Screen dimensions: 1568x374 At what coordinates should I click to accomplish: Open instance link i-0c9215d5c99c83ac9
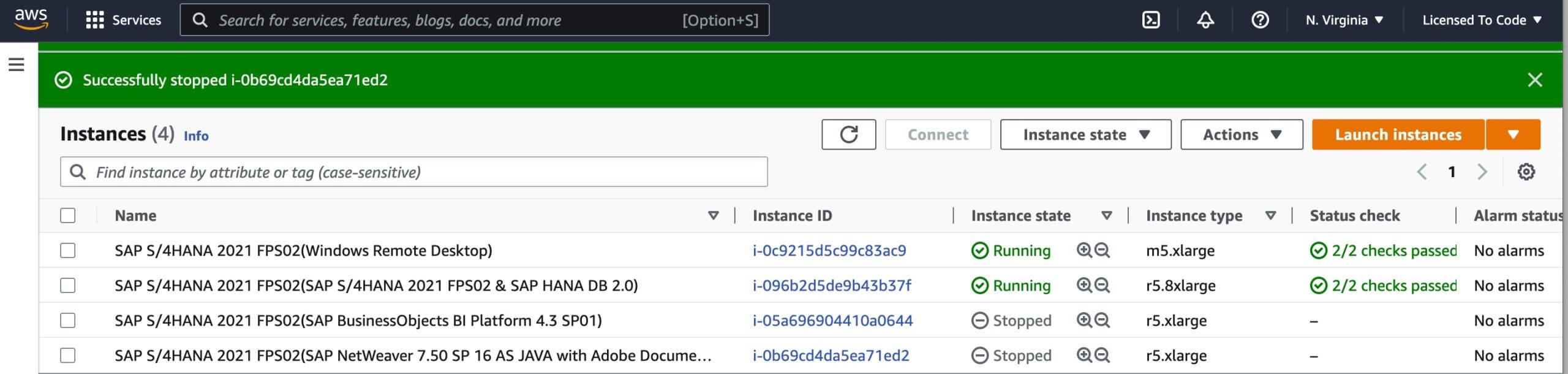click(x=829, y=250)
